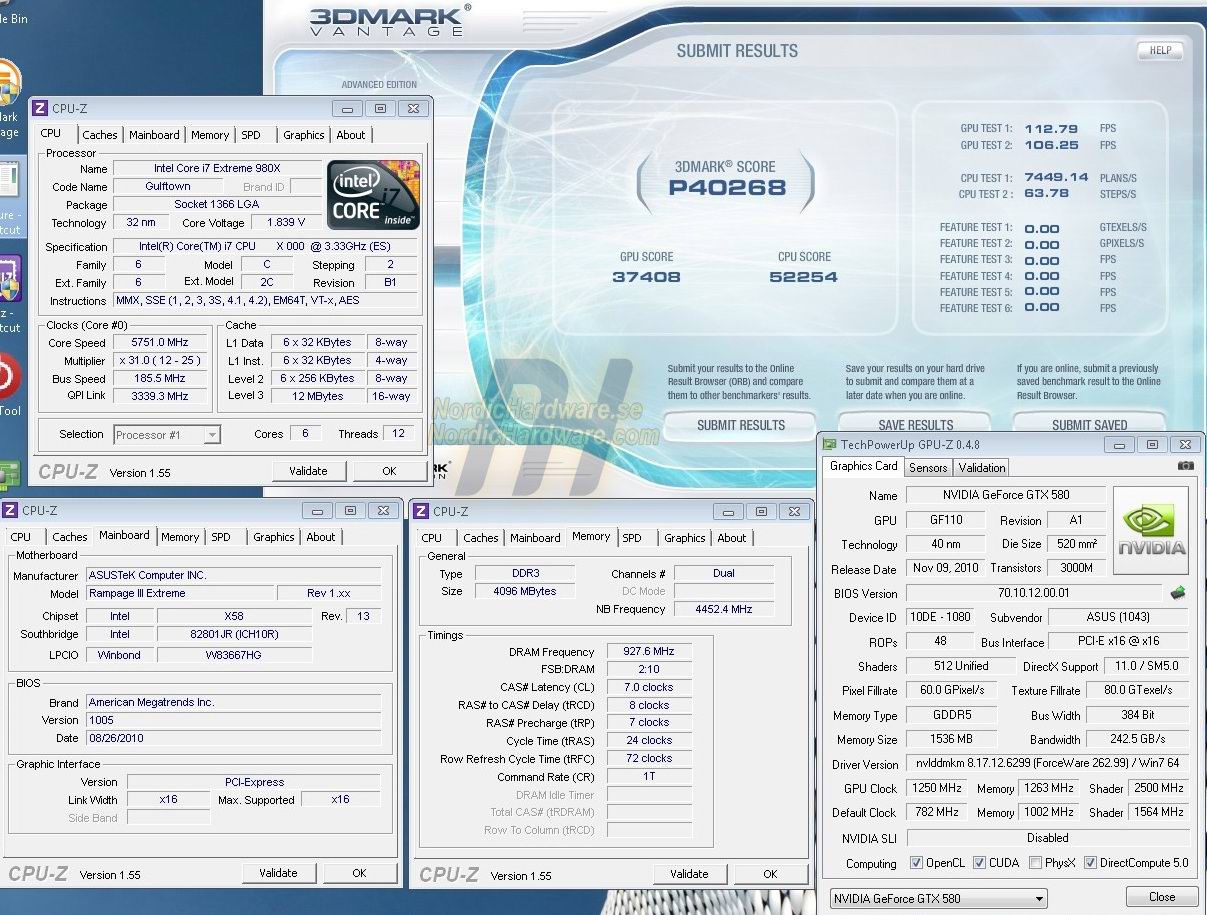The width and height of the screenshot is (1207, 915).
Task: Click the green circuit board desktop icon
Action: [x=8, y=474]
